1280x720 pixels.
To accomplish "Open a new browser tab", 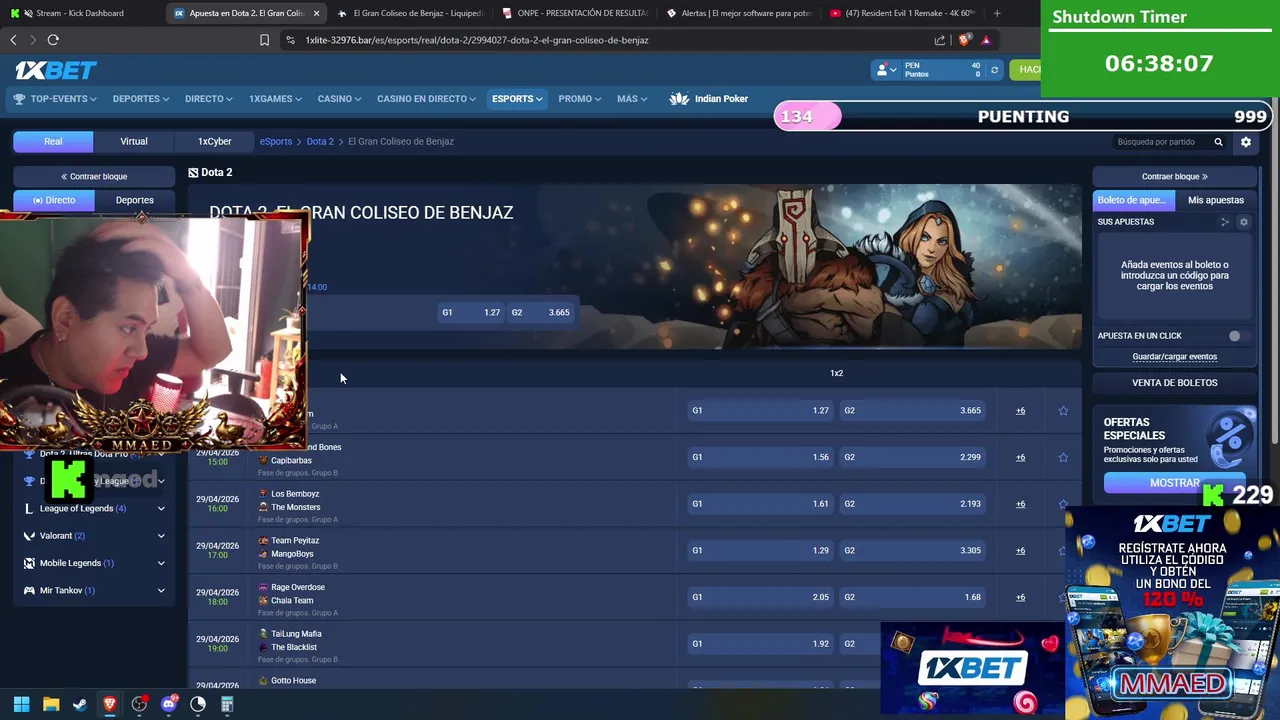I will point(996,13).
